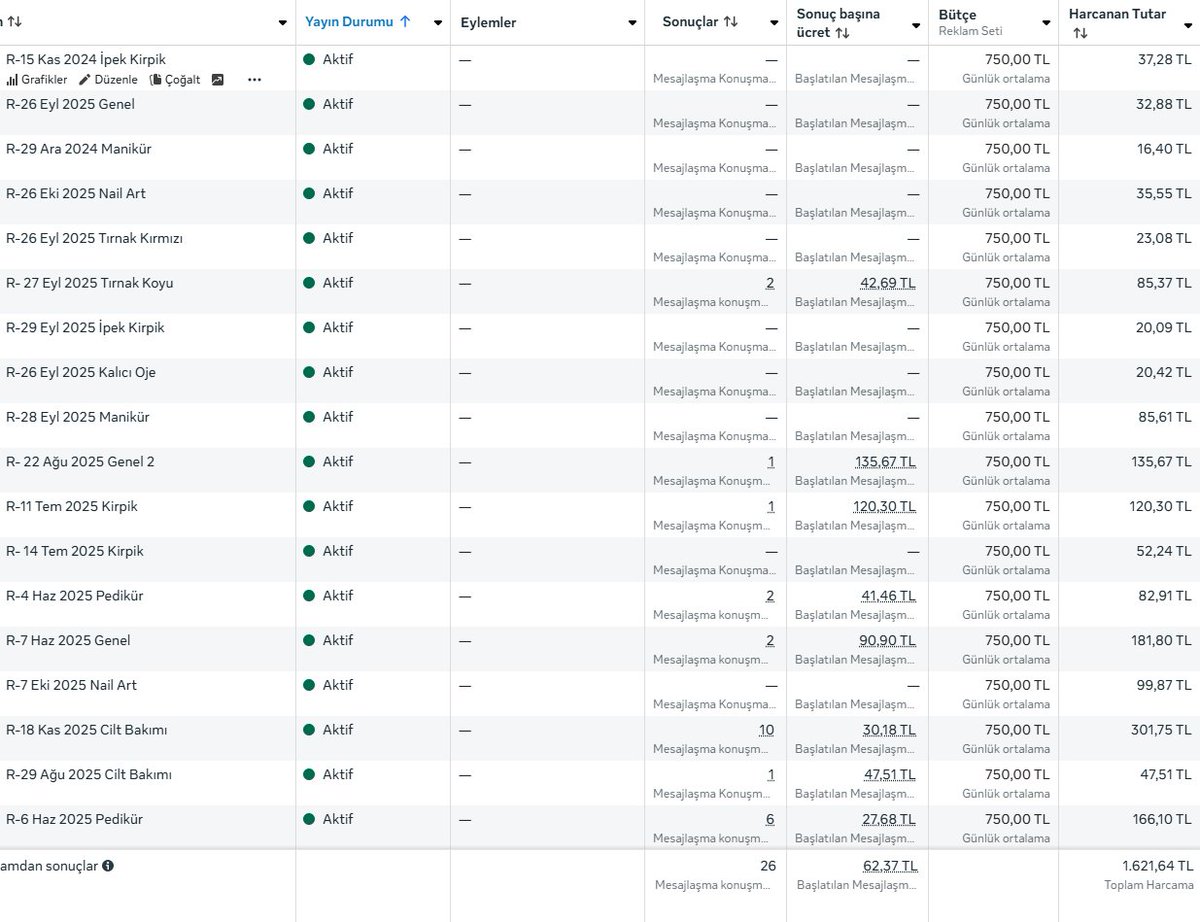This screenshot has height=922, width=1200.
Task: Select the R-7 Haz 2025 Genel row name
Action: point(68,640)
